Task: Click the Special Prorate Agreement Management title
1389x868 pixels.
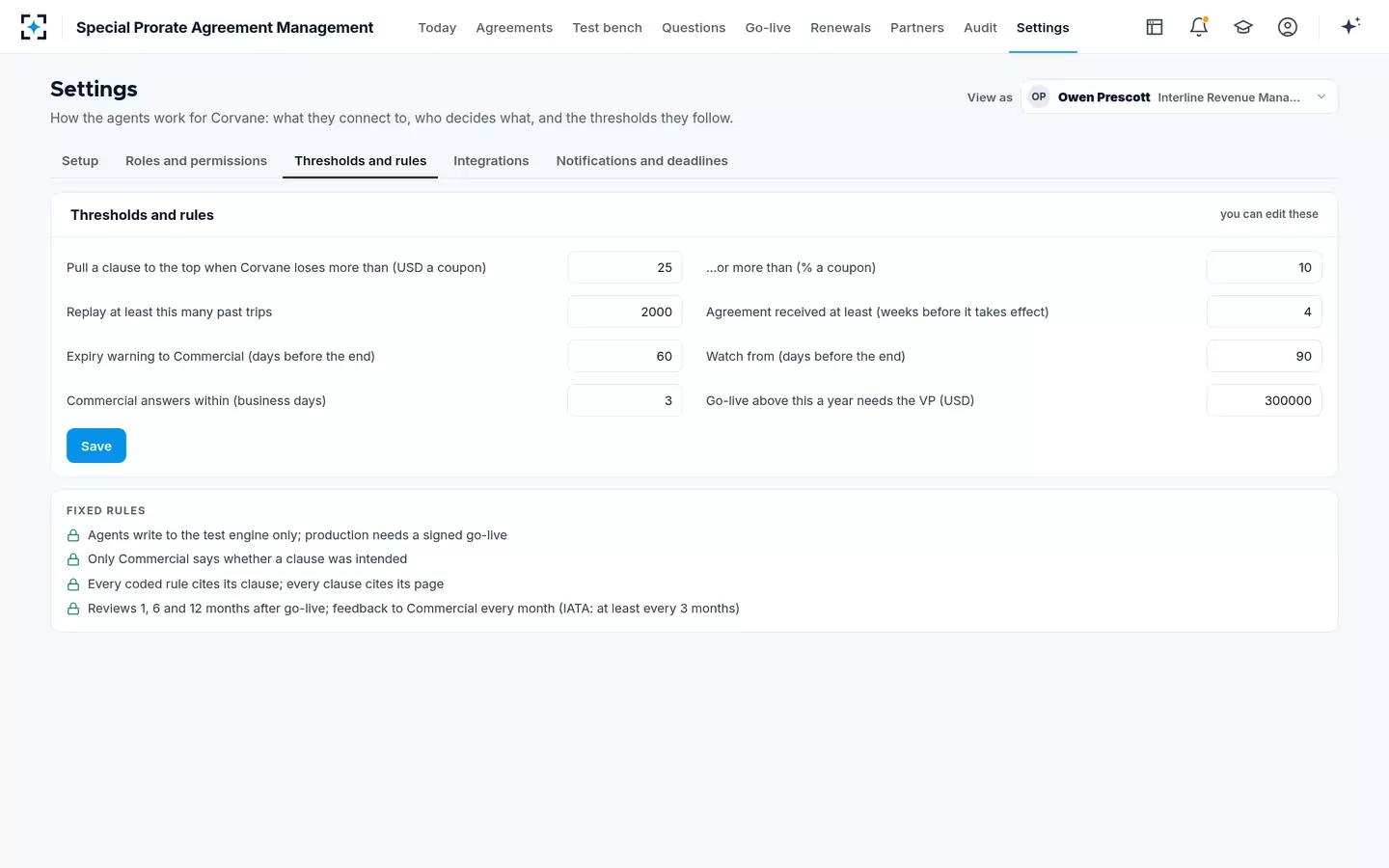Action: [225, 27]
